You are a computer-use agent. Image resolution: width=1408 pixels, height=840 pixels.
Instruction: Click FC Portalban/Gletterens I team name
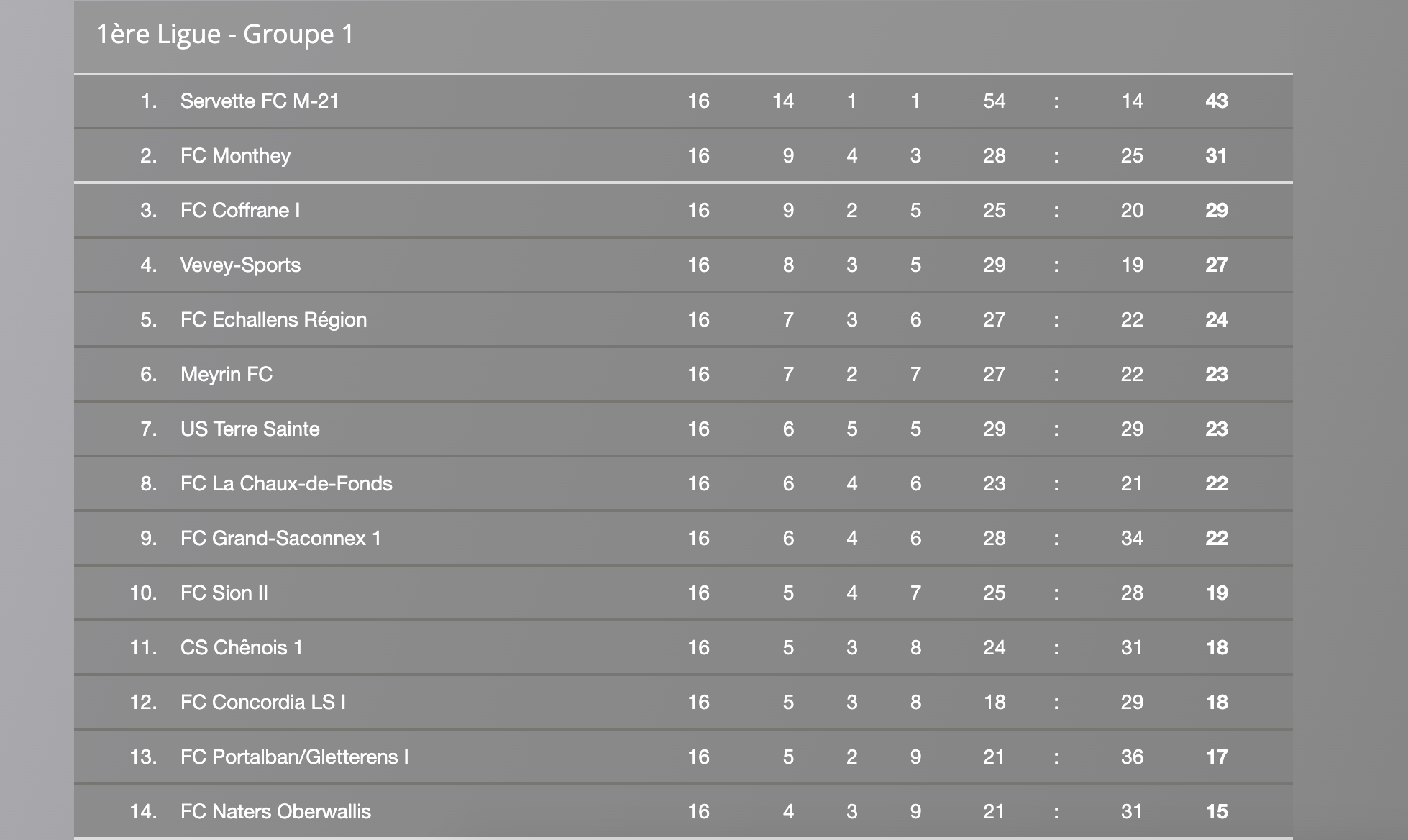click(x=294, y=757)
